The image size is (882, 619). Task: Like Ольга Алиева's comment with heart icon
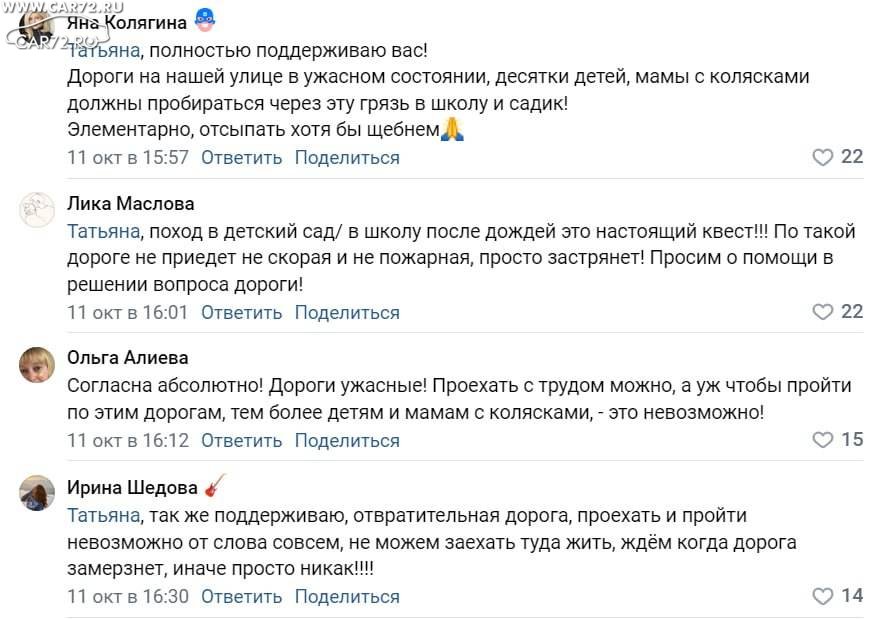[822, 439]
